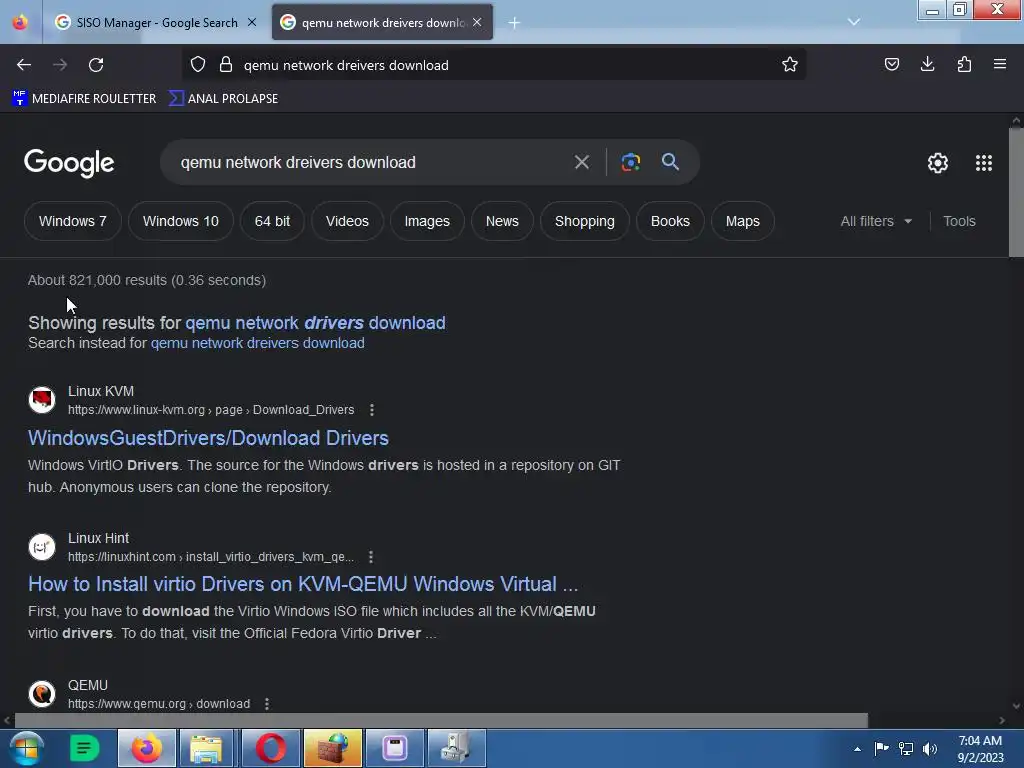Open Google quick settings gear

[938, 163]
